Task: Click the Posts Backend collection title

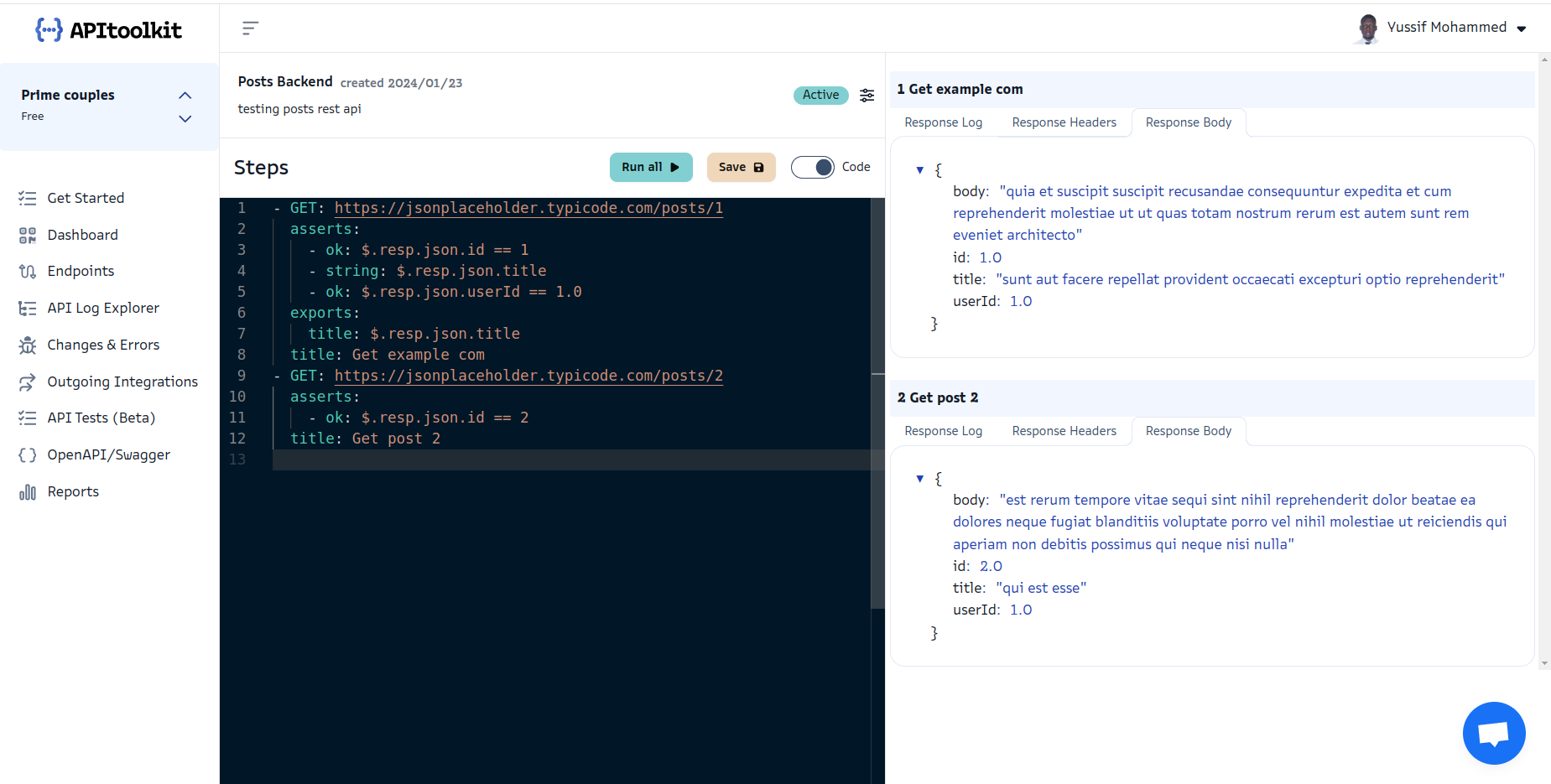Action: pyautogui.click(x=285, y=81)
